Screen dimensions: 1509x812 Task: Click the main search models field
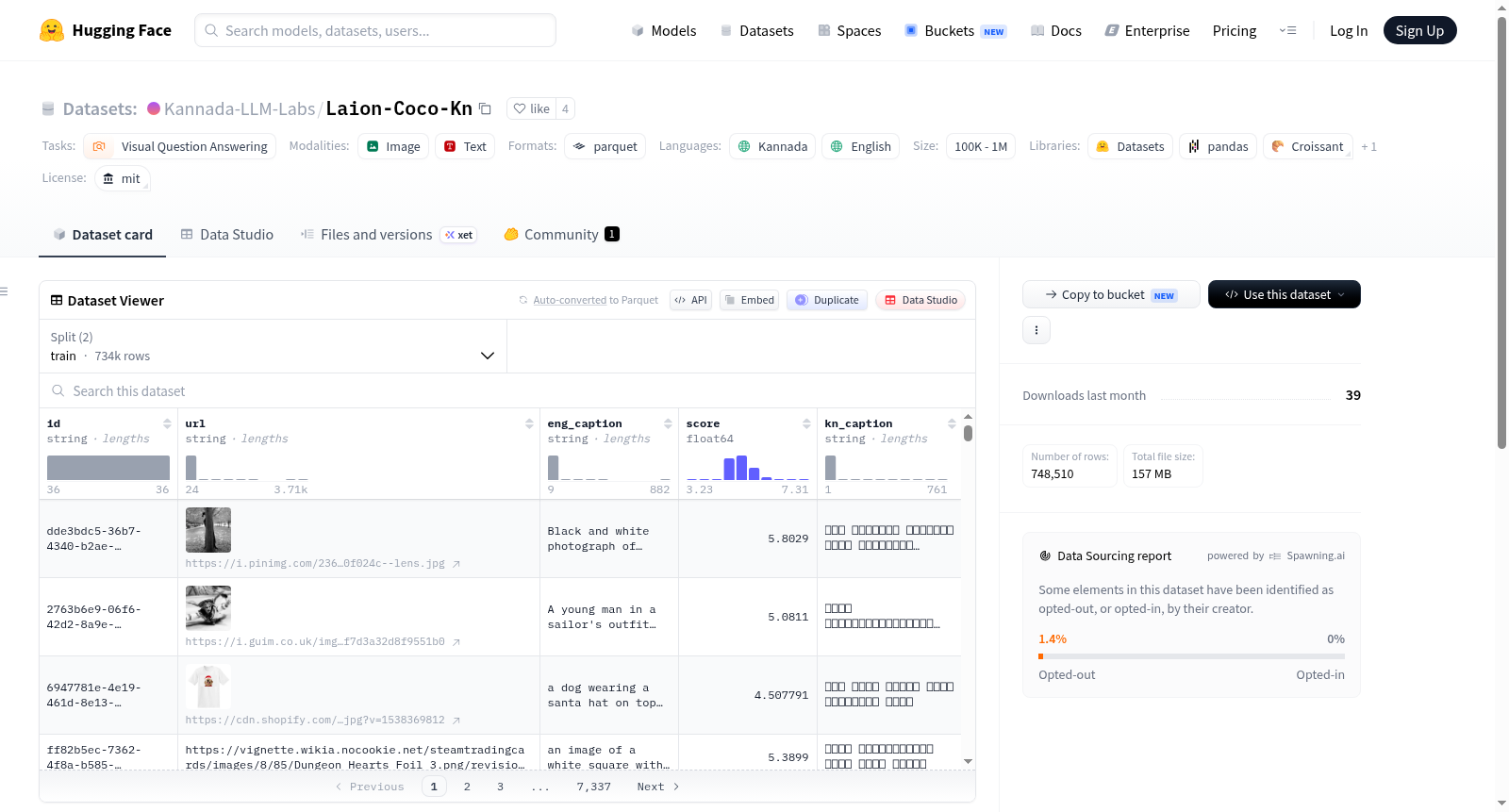(375, 30)
